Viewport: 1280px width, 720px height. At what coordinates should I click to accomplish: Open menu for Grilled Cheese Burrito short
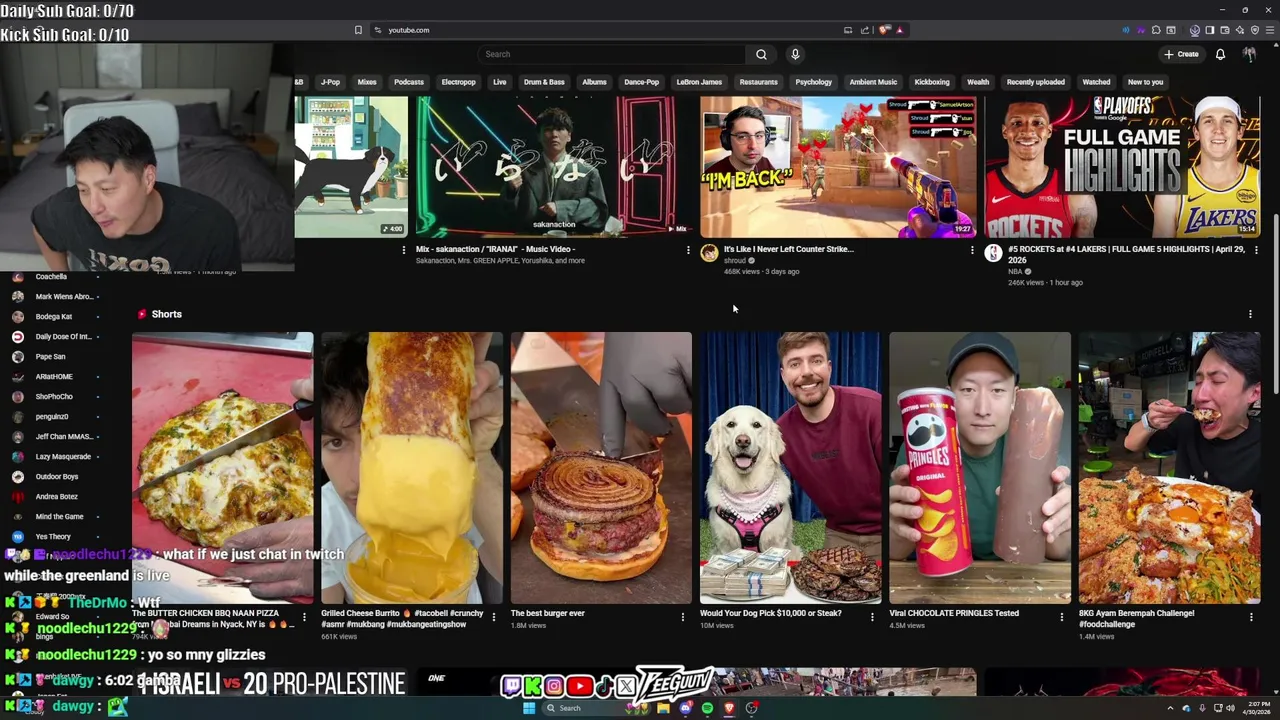click(x=493, y=617)
